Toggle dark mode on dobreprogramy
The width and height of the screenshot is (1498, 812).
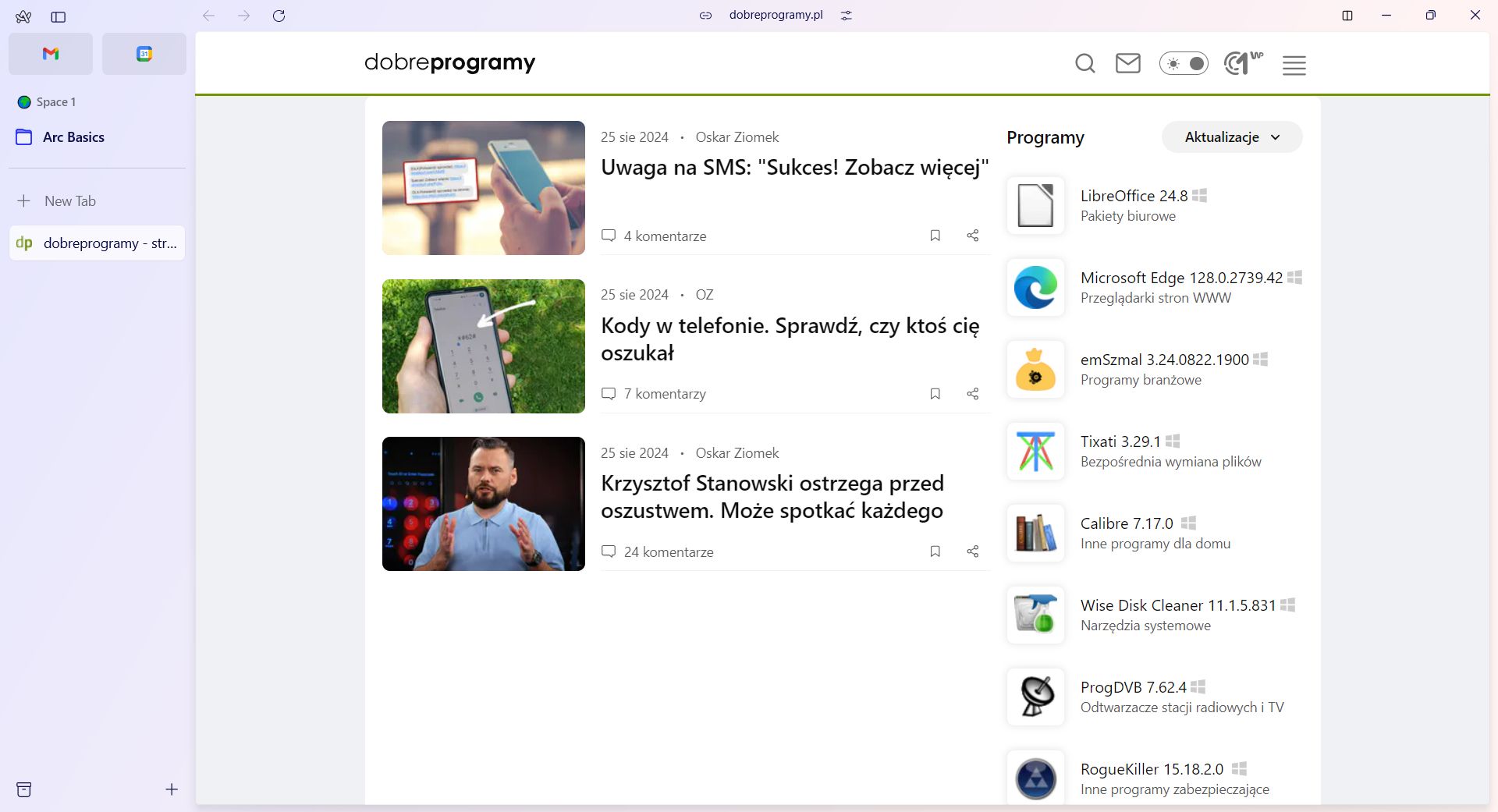(x=1184, y=63)
